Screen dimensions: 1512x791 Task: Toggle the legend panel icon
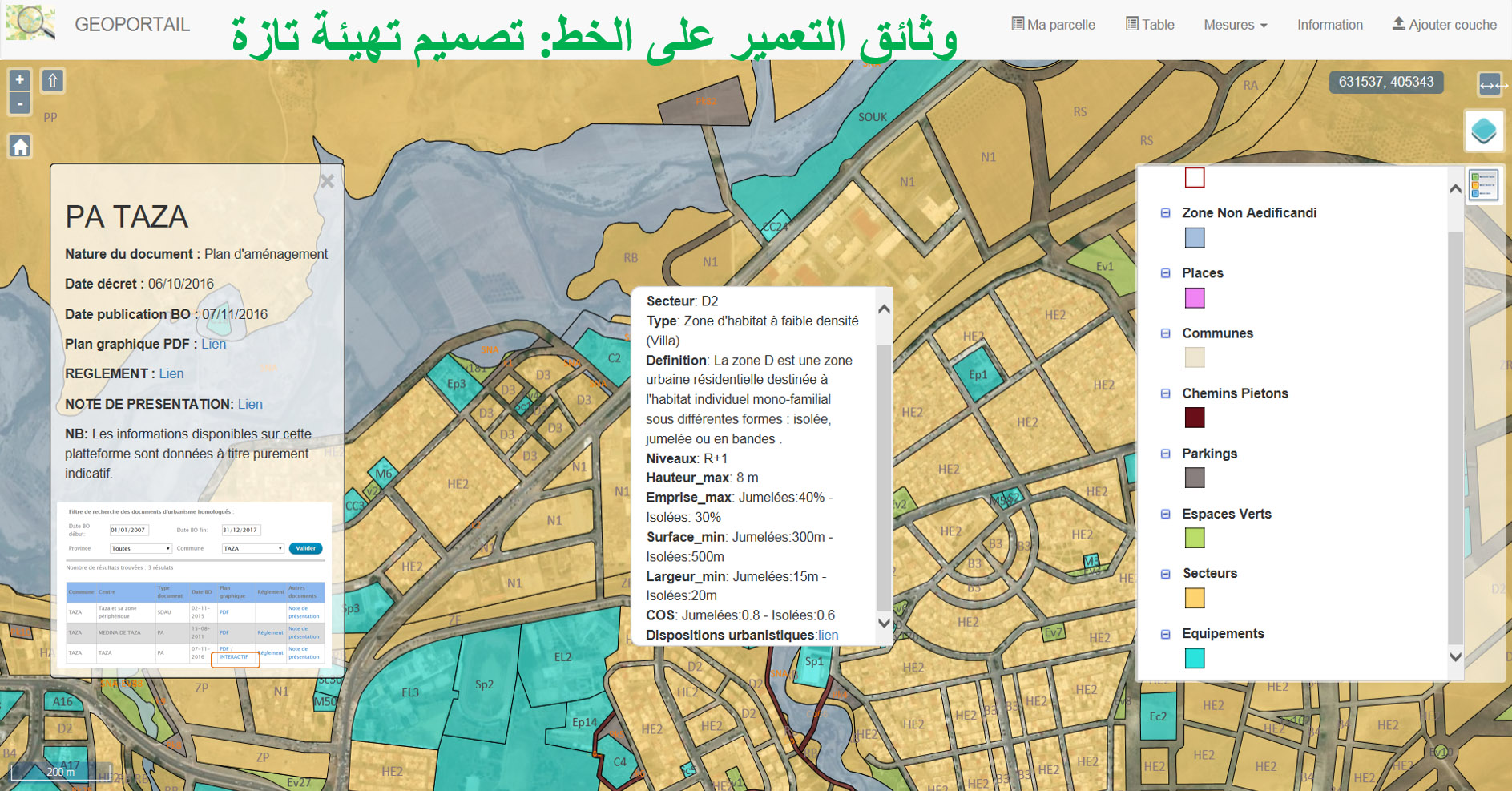coord(1483,185)
